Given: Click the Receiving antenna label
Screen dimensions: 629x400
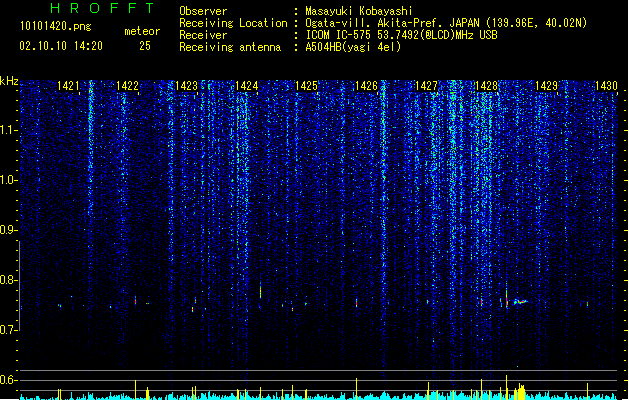Looking at the screenshot, I should click(x=230, y=47).
